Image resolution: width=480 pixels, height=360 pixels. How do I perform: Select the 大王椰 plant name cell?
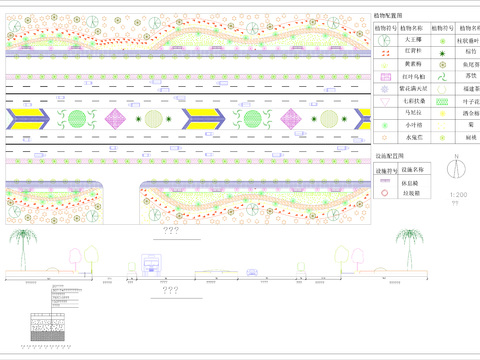point(413,40)
